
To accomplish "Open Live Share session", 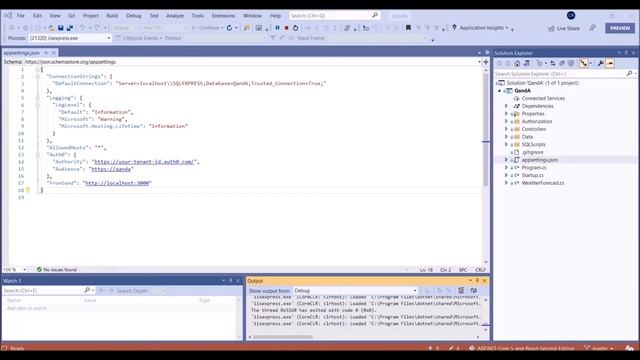I will pos(564,28).
